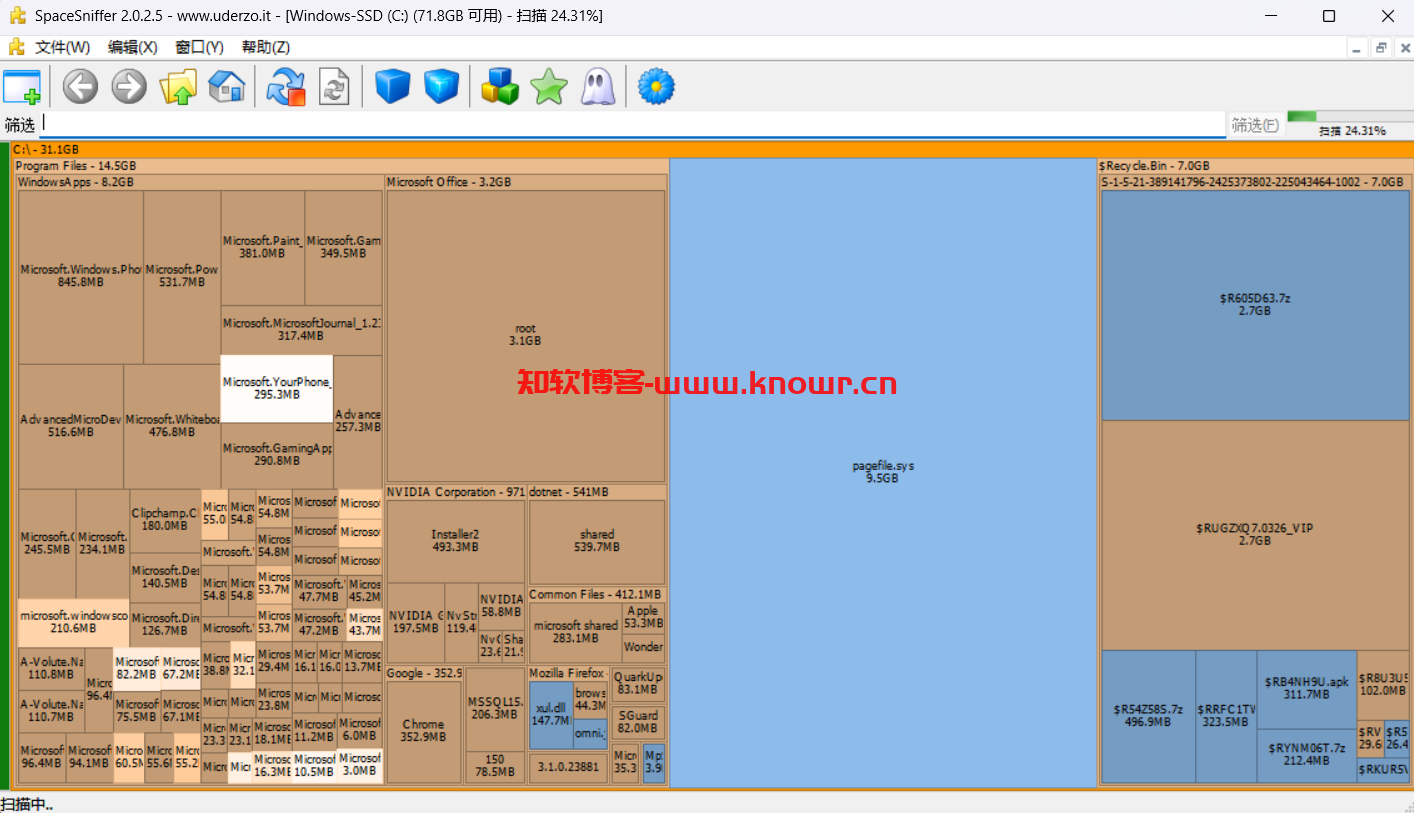This screenshot has width=1414, height=813.
Task: Select the $Recycle.Bin - 7.0GB header
Action: tap(1254, 165)
